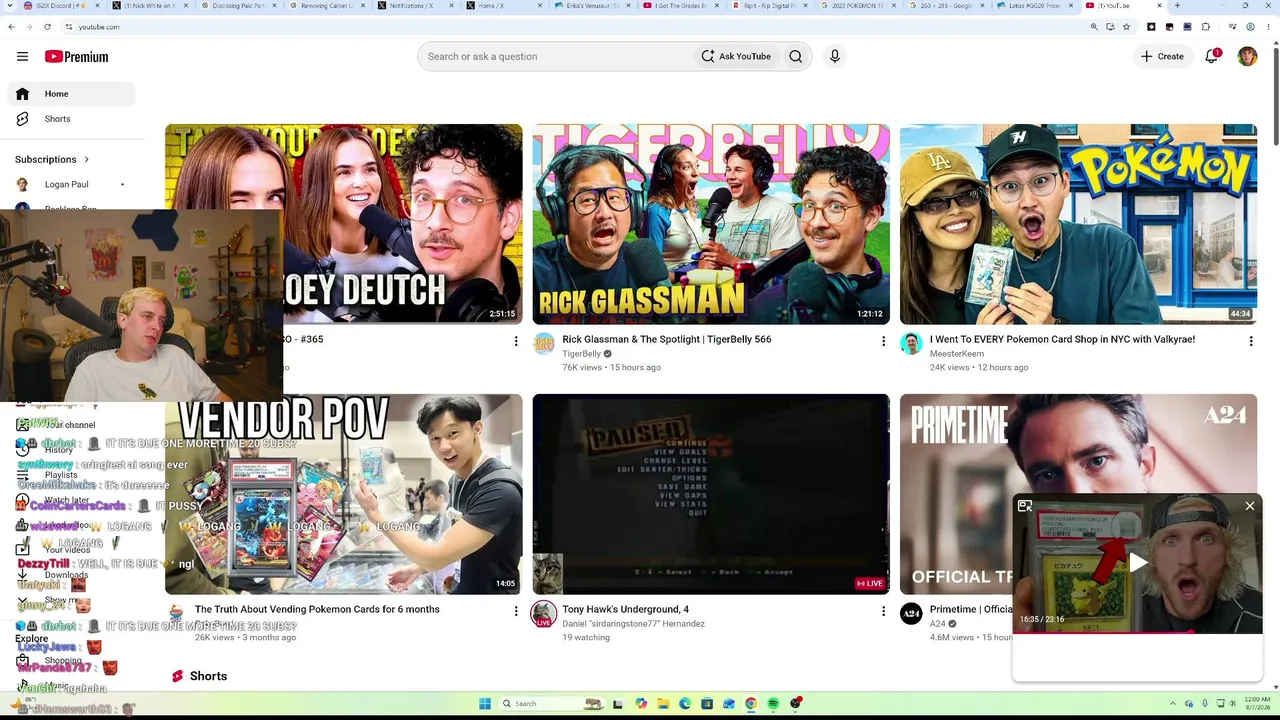
Task: Open Rick Glassman & The Spotlight video title
Action: click(667, 339)
